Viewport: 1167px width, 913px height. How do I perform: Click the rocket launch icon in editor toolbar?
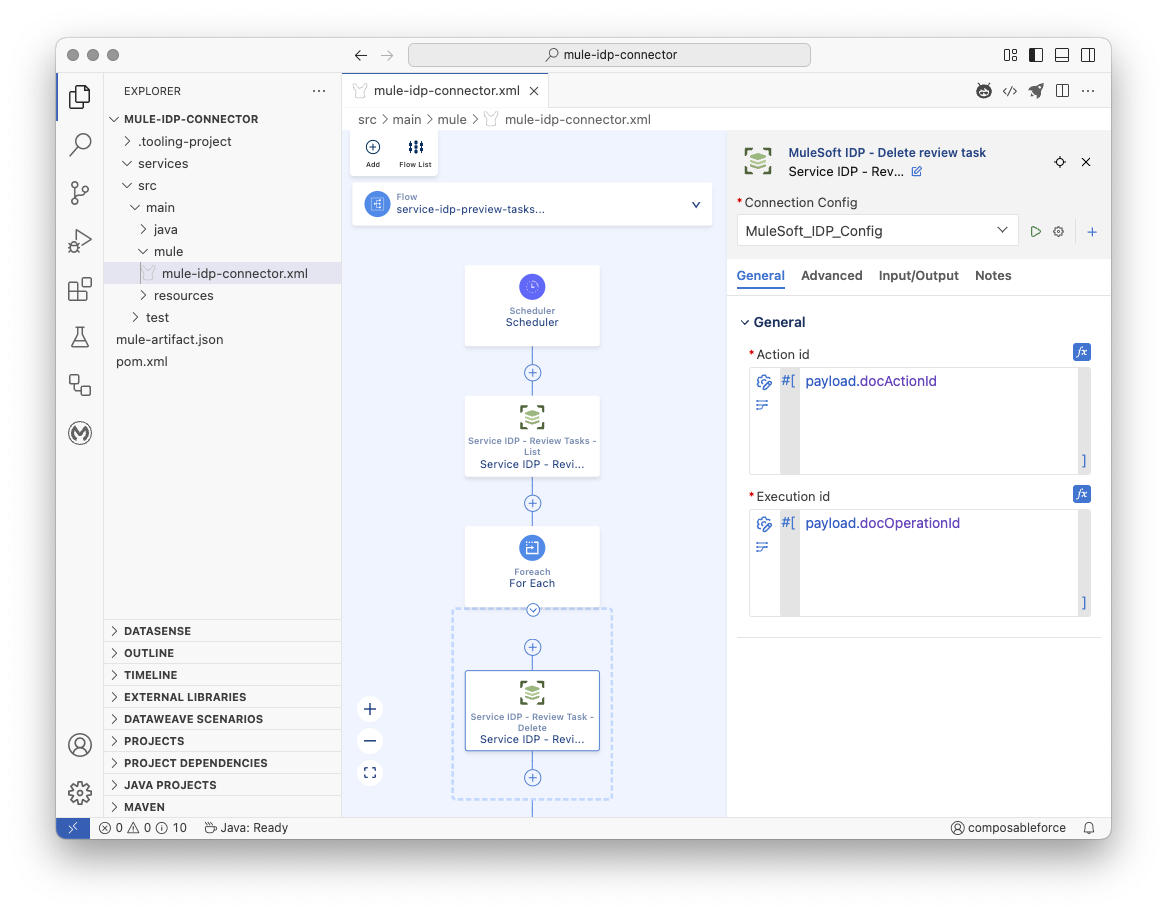[x=1035, y=90]
